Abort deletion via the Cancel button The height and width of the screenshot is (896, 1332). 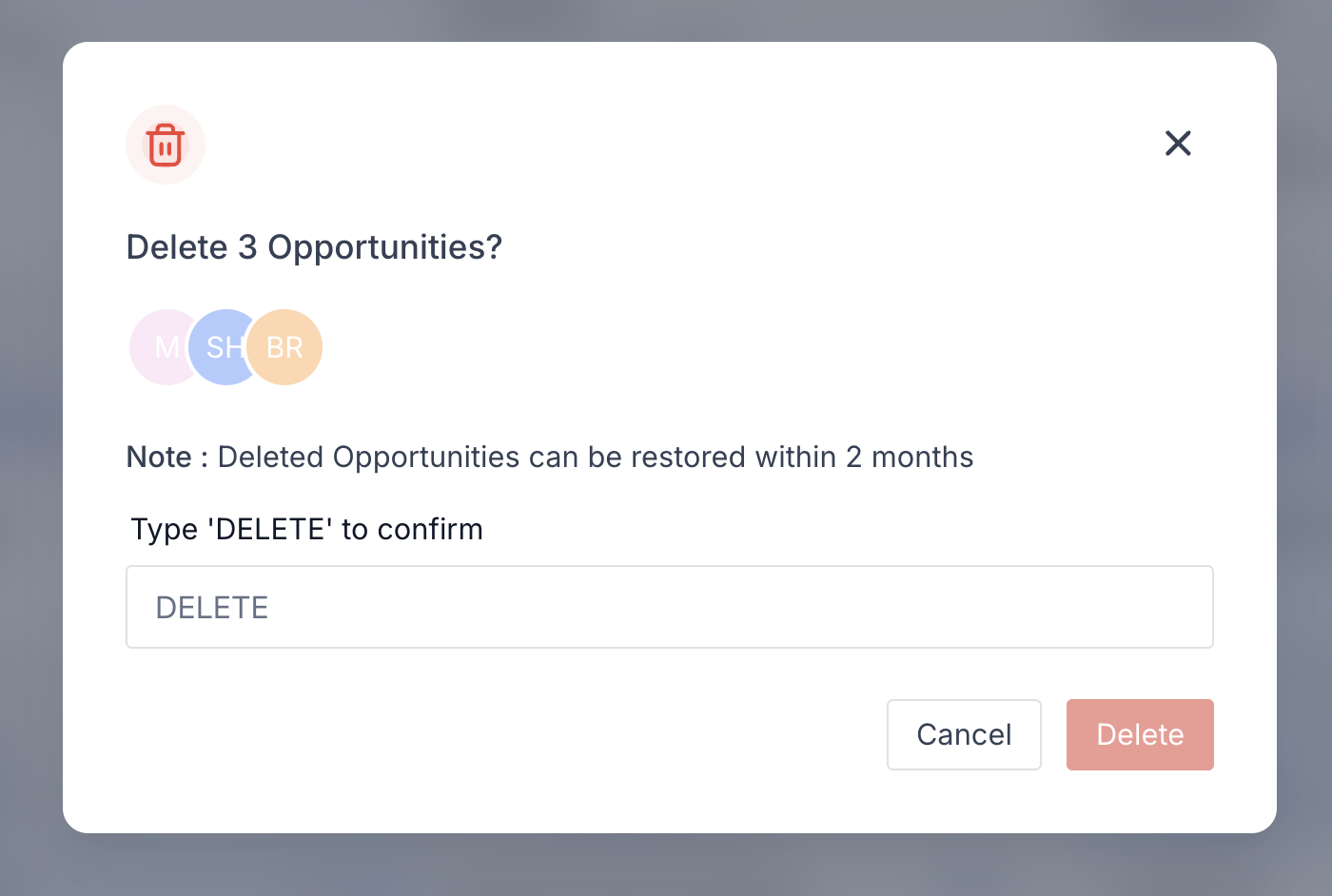tap(963, 734)
